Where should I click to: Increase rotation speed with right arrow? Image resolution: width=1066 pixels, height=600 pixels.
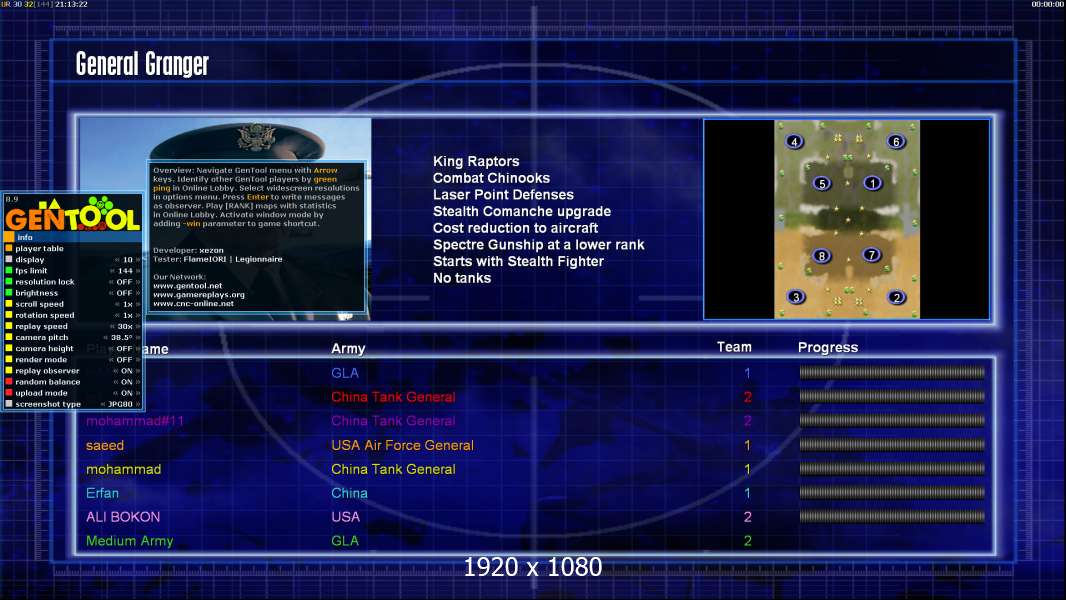coord(138,315)
